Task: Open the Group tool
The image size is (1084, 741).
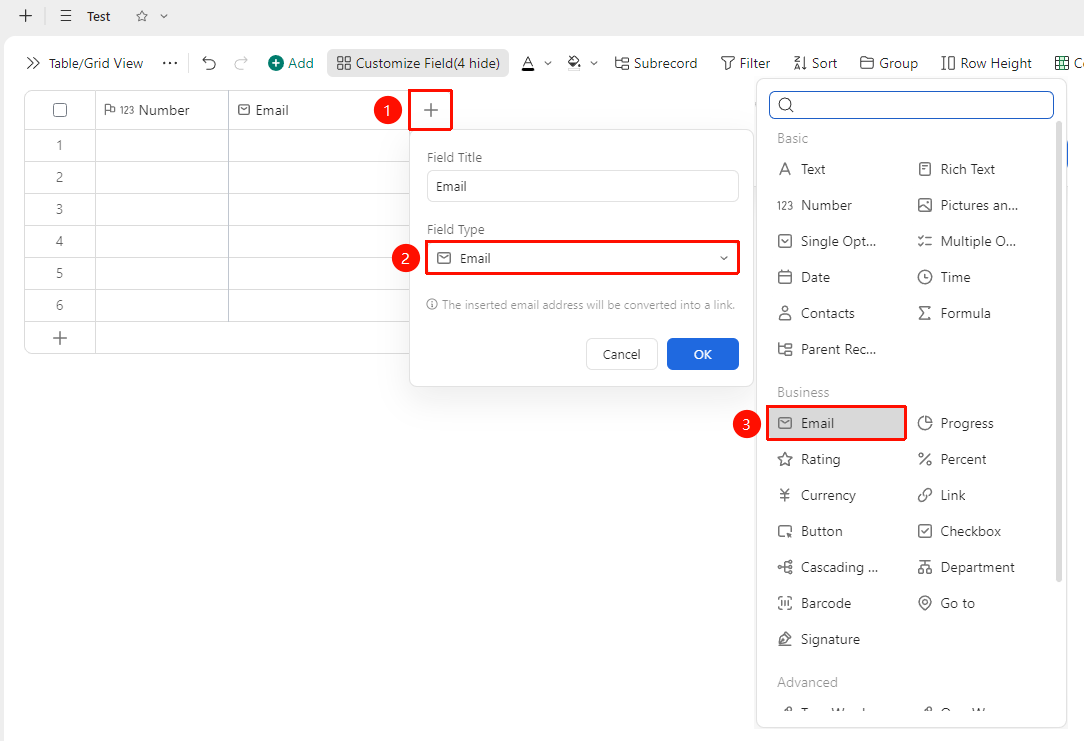Action: 889,63
